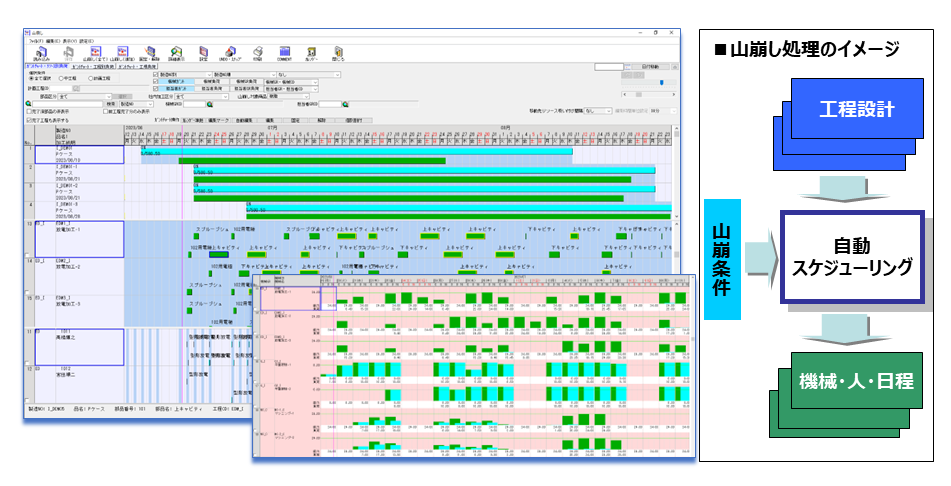The height and width of the screenshot is (486, 951).
Task: Toggle the 前工程完了分のみ表示 checkbox
Action: 106,111
